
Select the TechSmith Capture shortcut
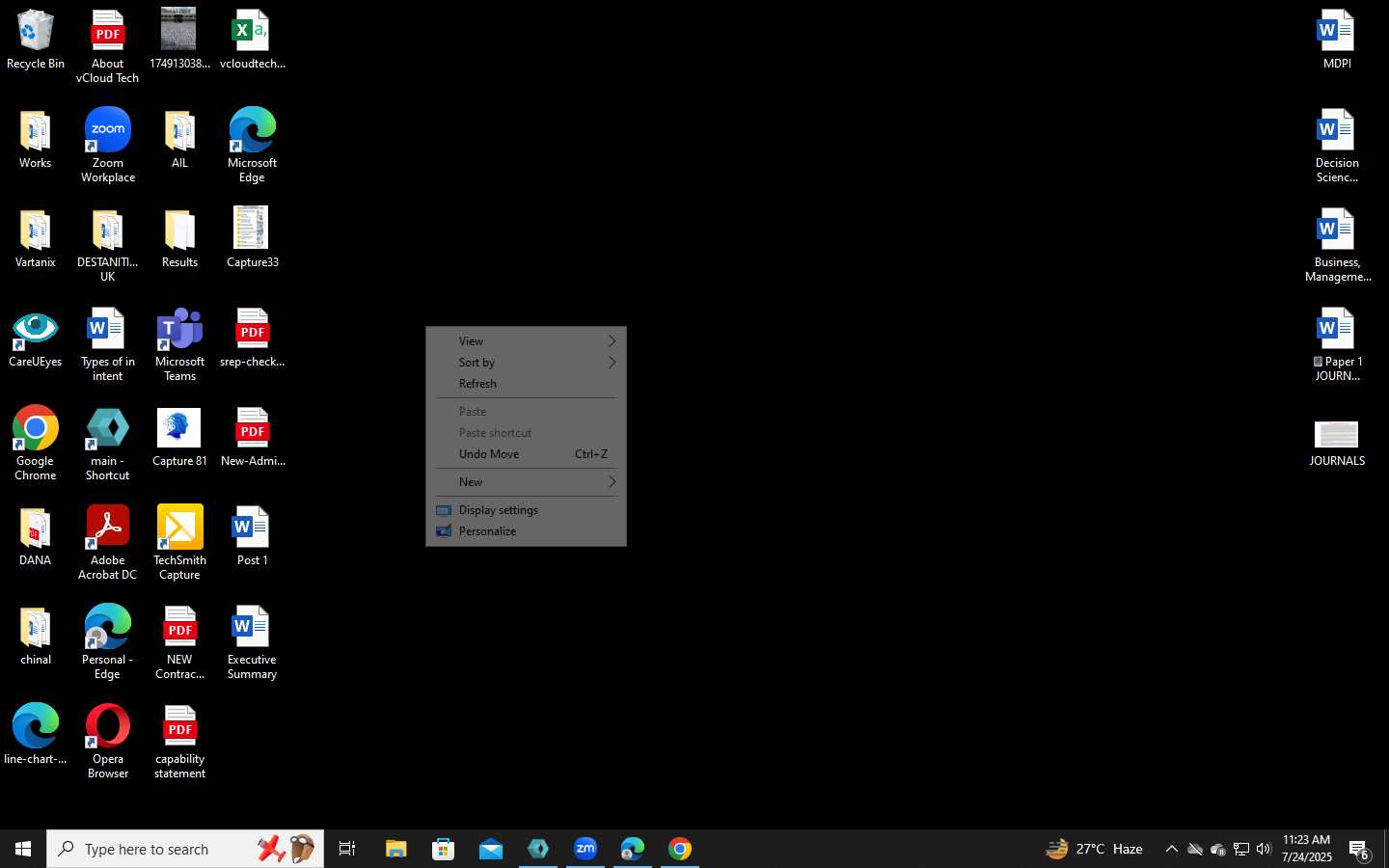[180, 543]
